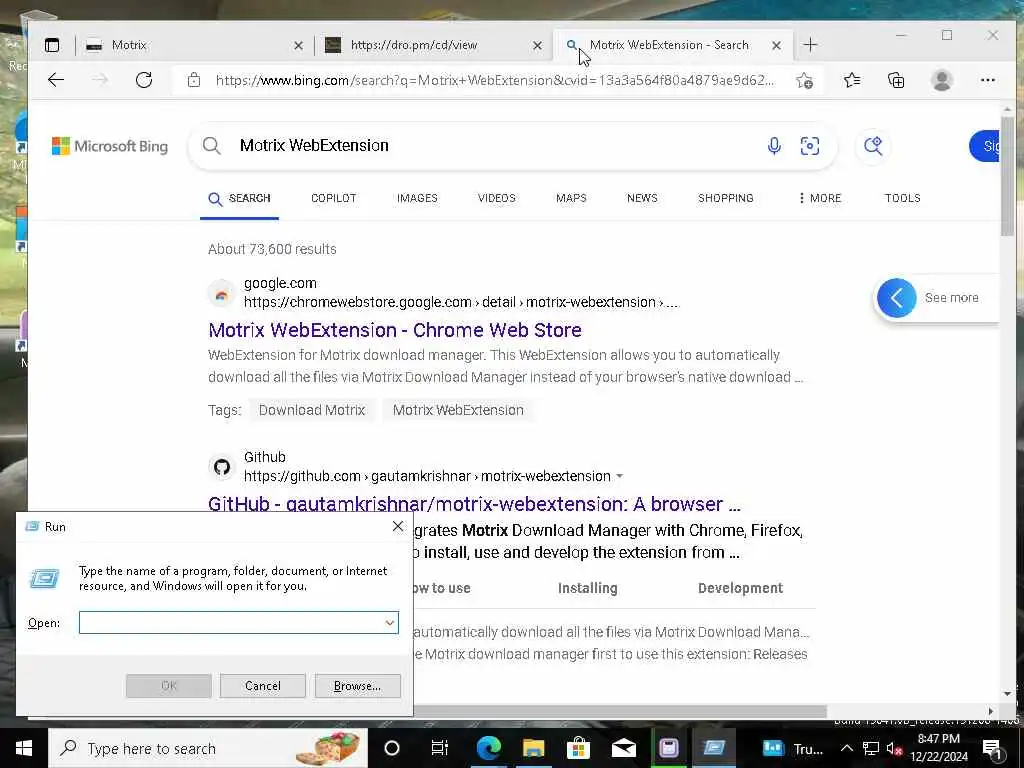Open Motrix WebExtension Chrome Web Store result

pos(394,330)
